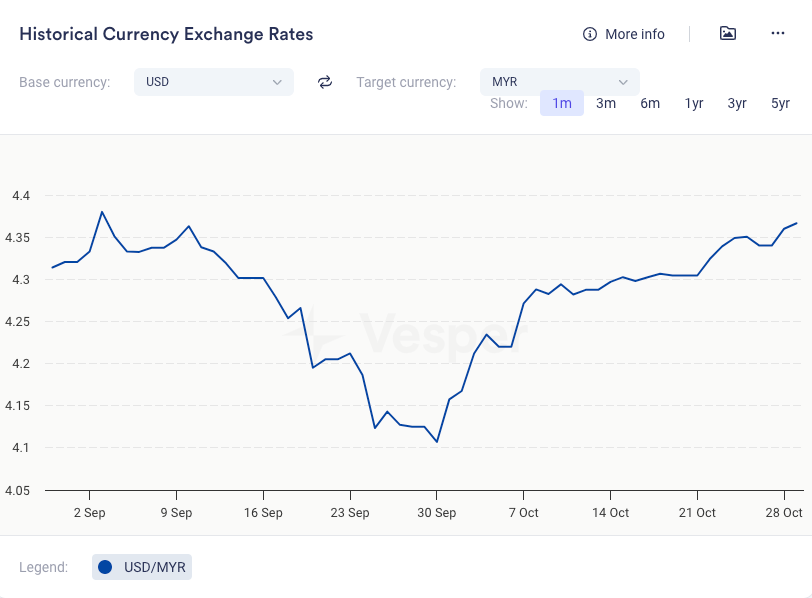The width and height of the screenshot is (812, 598).
Task: Expand the MYR target currency dropdown
Action: click(559, 82)
